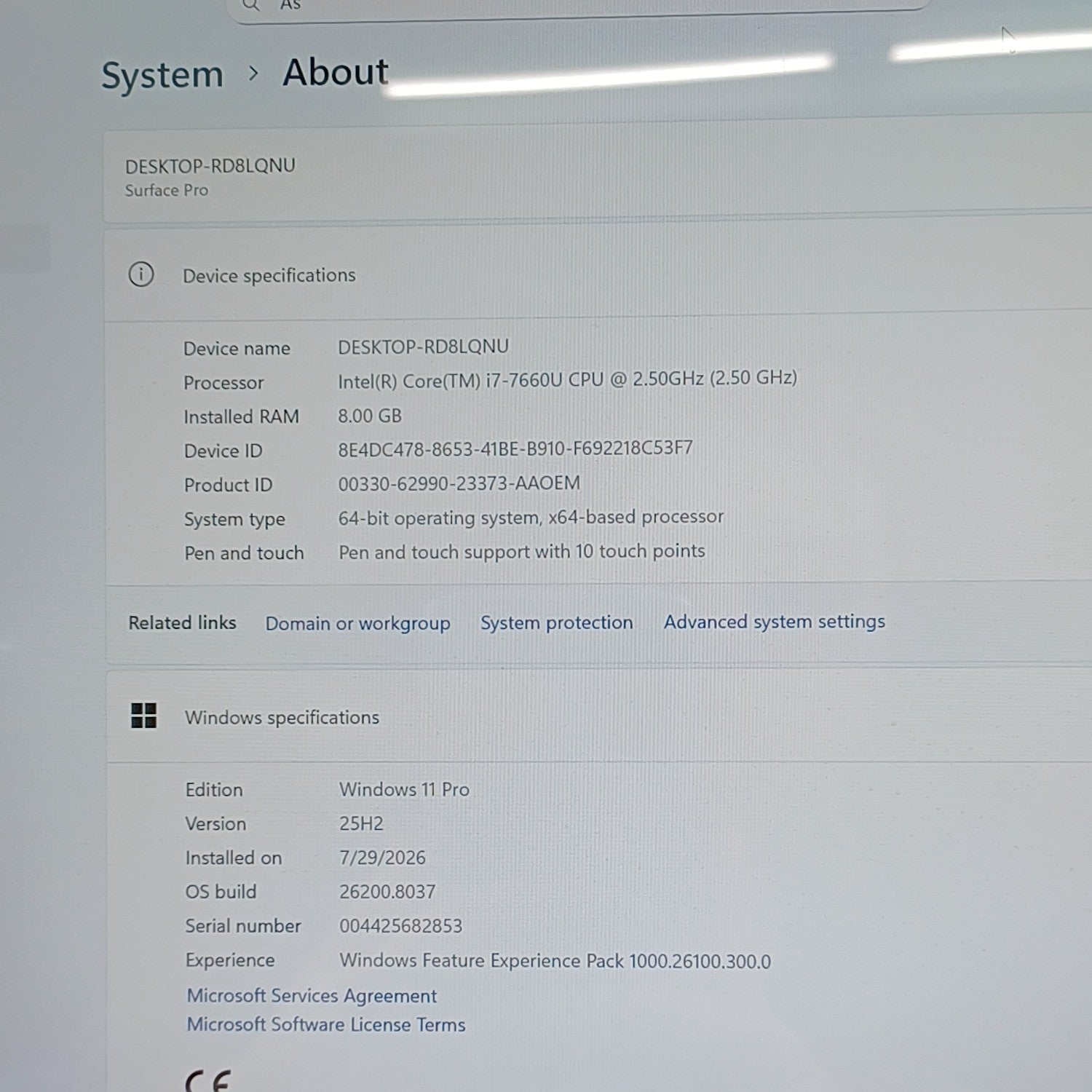The width and height of the screenshot is (1092, 1092).
Task: Click the Experience label
Action: (x=229, y=961)
